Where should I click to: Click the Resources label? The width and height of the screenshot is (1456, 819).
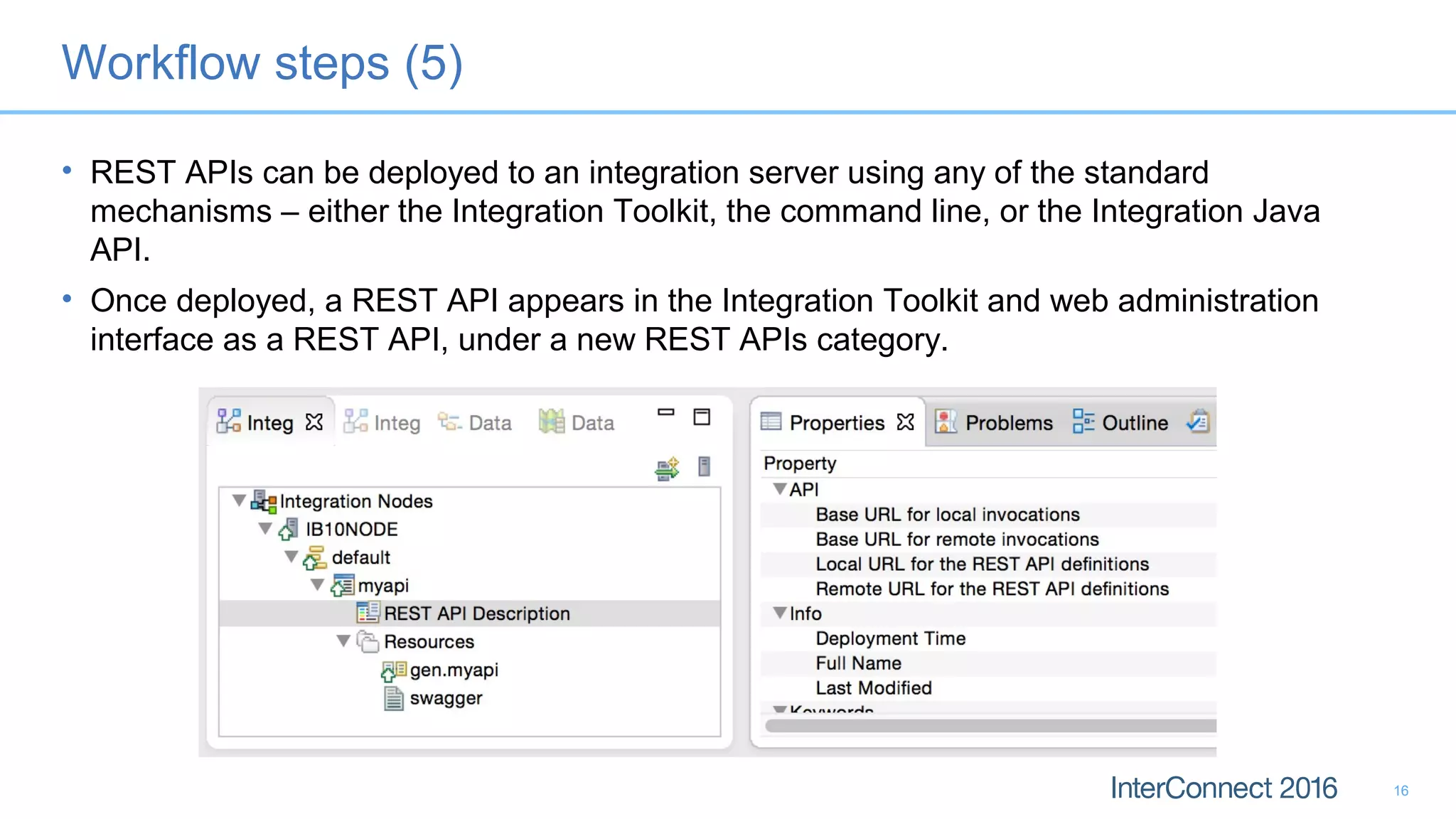click(429, 642)
